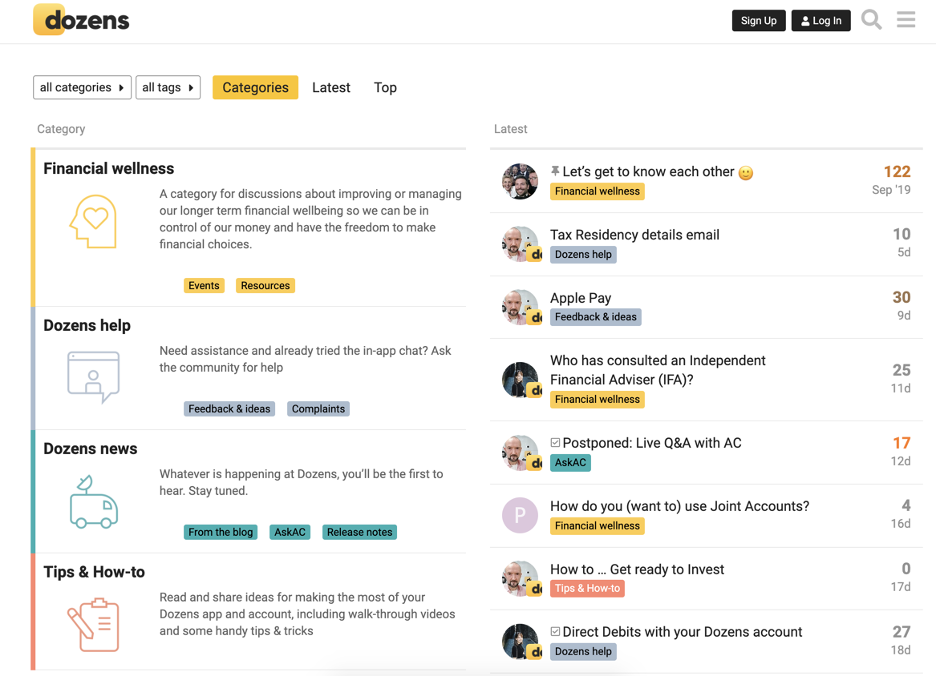Open Feedback & ideas subcategory under Dozens help
The height and width of the screenshot is (676, 936).
(x=229, y=409)
